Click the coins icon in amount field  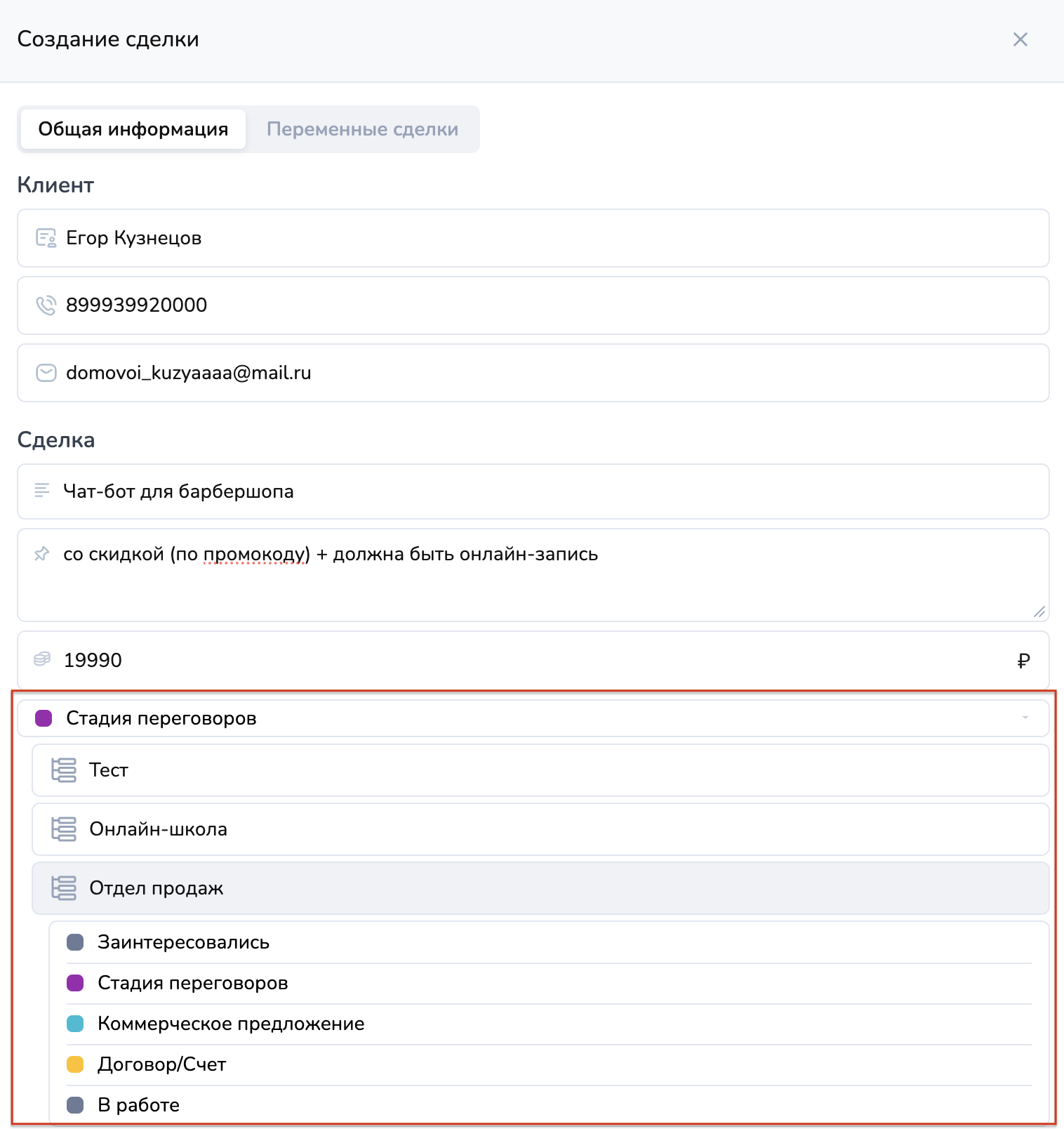click(42, 659)
